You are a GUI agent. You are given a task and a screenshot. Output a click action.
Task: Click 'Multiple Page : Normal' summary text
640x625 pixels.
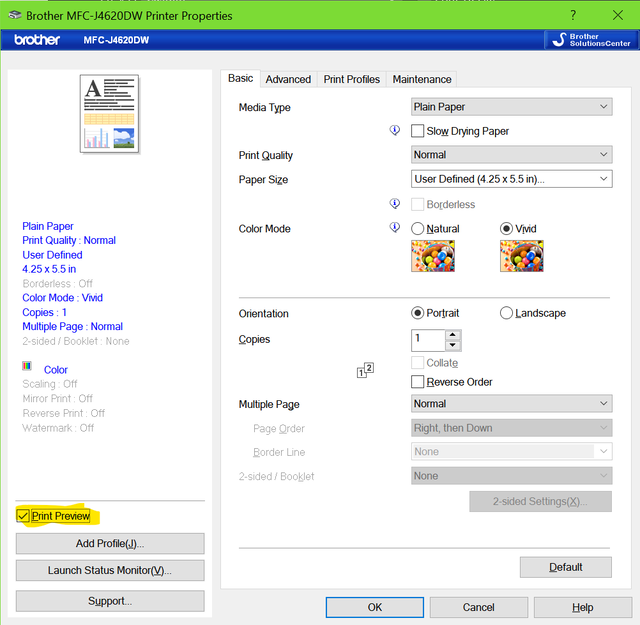(x=72, y=326)
